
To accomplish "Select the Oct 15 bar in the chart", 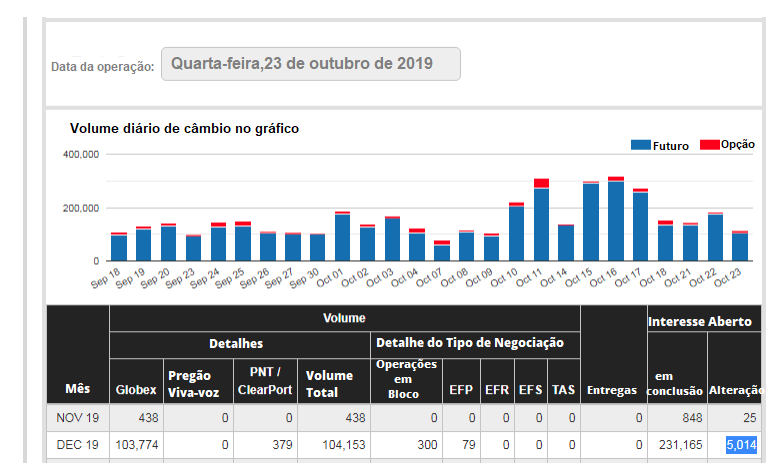I will pyautogui.click(x=591, y=221).
